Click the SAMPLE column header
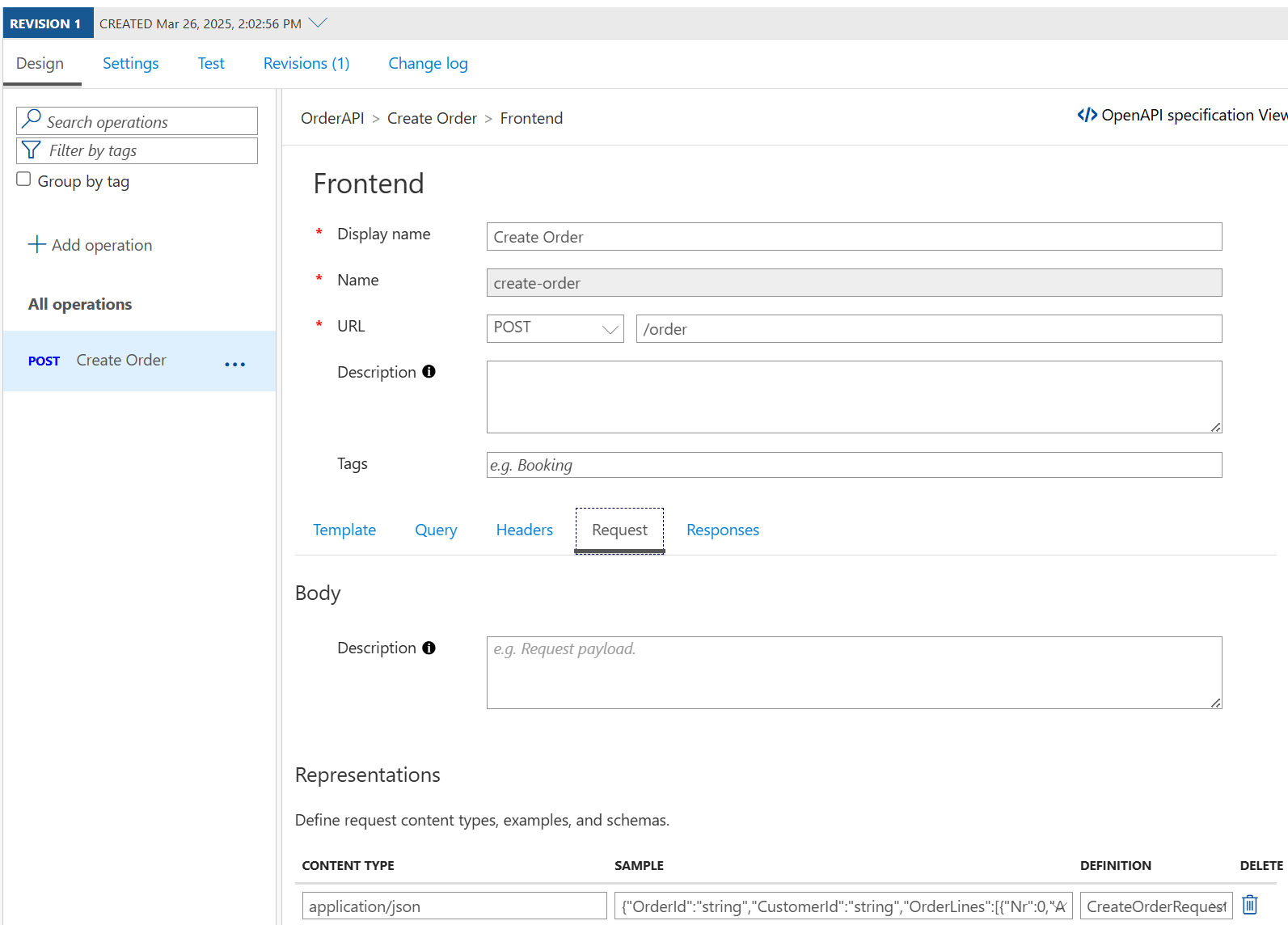Screen dimensions: 1288x925 pos(639,865)
